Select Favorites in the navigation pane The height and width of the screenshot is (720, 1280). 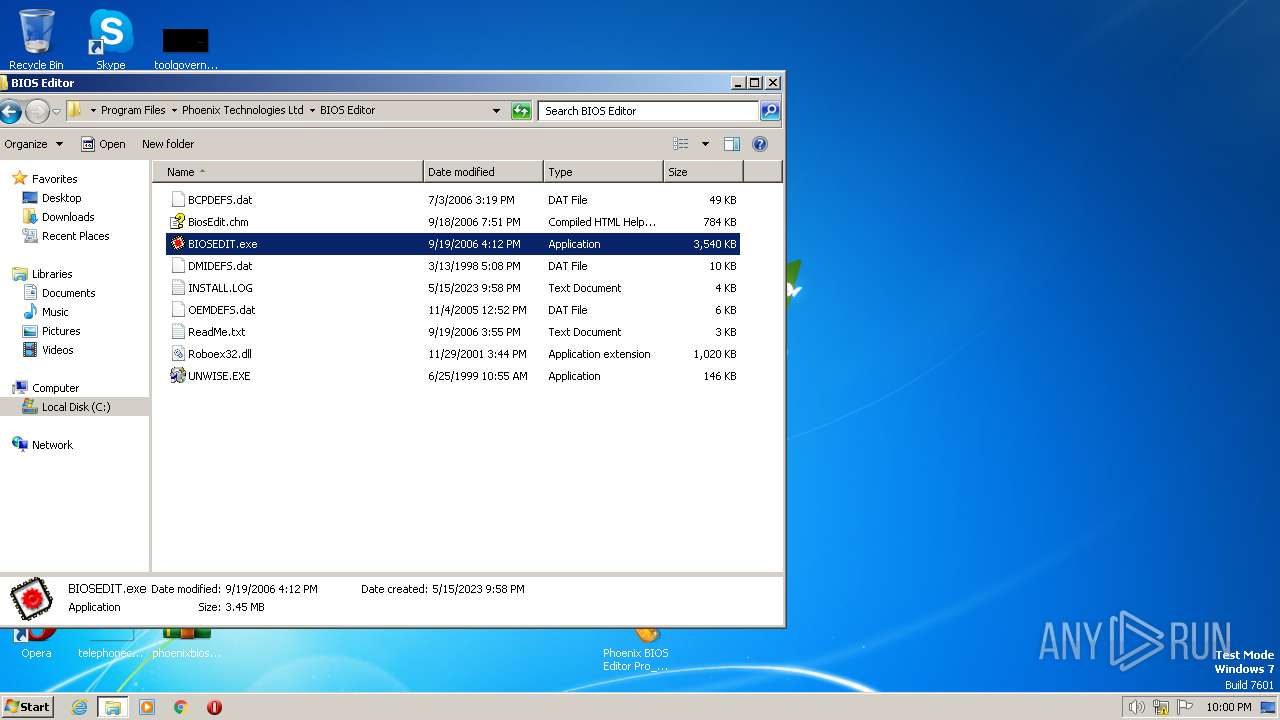pos(54,179)
